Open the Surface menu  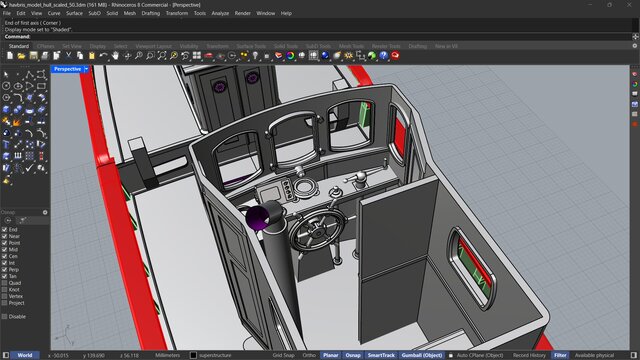[74, 13]
